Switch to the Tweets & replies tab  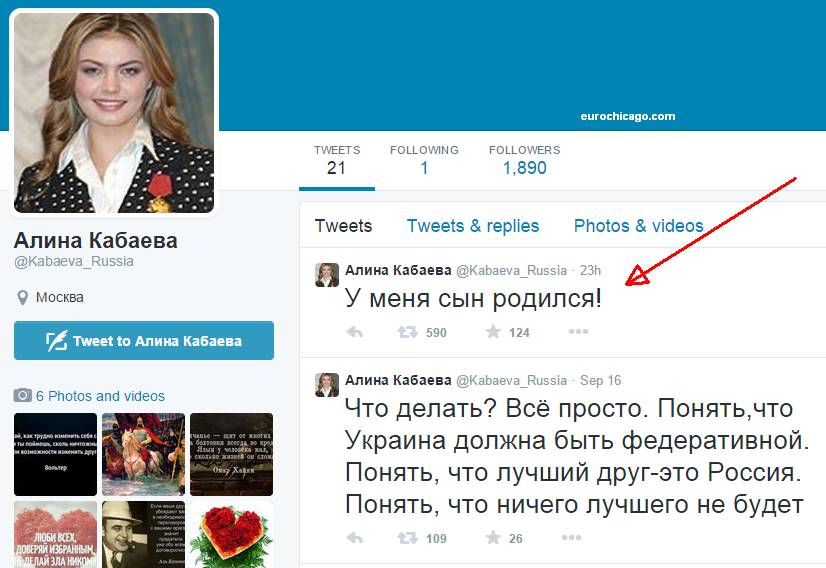[473, 226]
